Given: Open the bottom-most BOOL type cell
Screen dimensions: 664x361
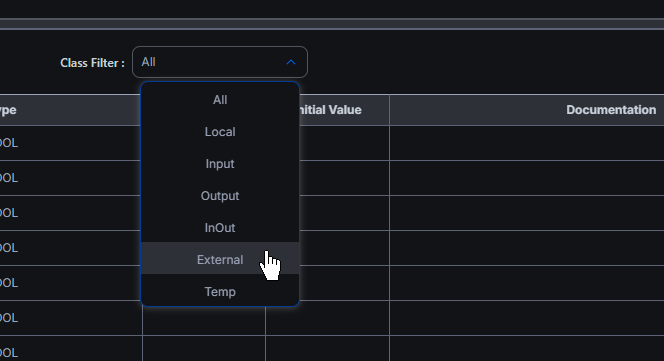Looking at the screenshot, I should [x=71, y=349].
